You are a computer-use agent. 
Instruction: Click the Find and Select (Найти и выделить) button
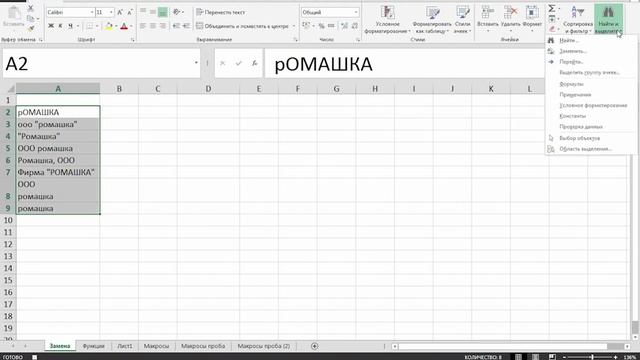pyautogui.click(x=609, y=20)
